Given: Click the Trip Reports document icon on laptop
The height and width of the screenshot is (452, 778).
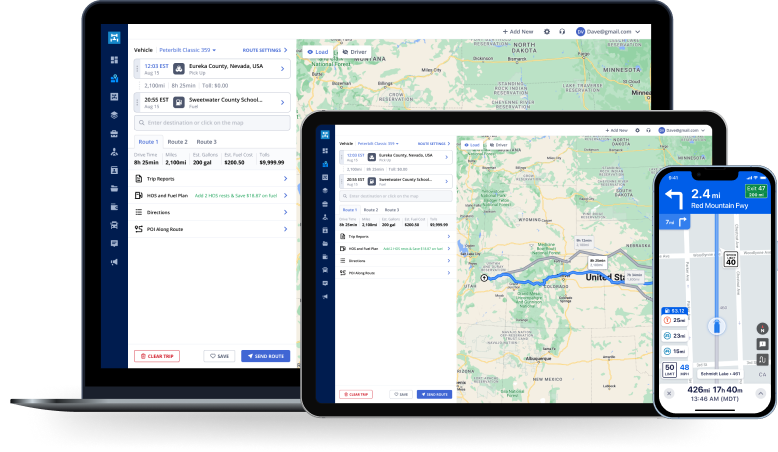Looking at the screenshot, I should tap(139, 179).
